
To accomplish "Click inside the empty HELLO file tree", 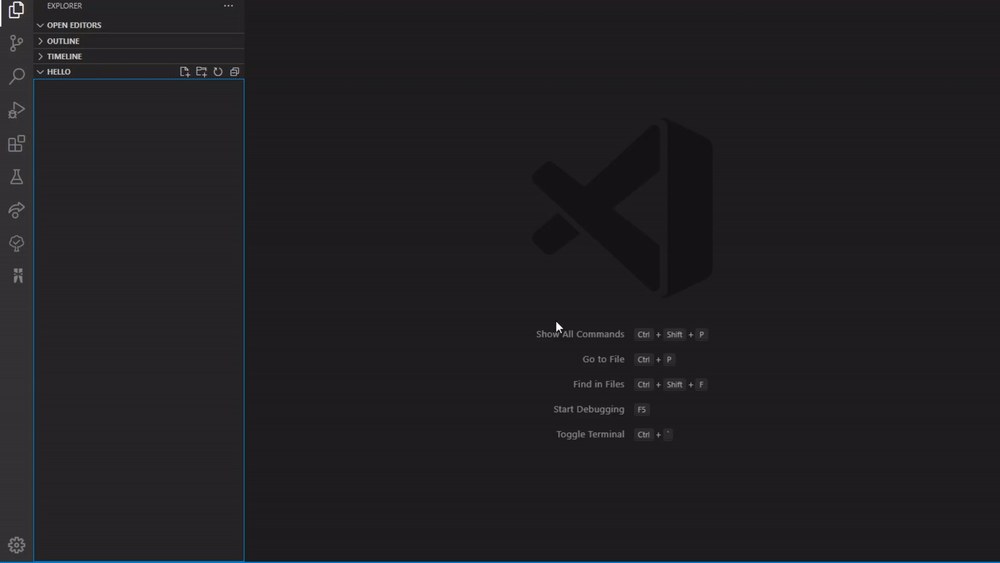I will pos(138,319).
